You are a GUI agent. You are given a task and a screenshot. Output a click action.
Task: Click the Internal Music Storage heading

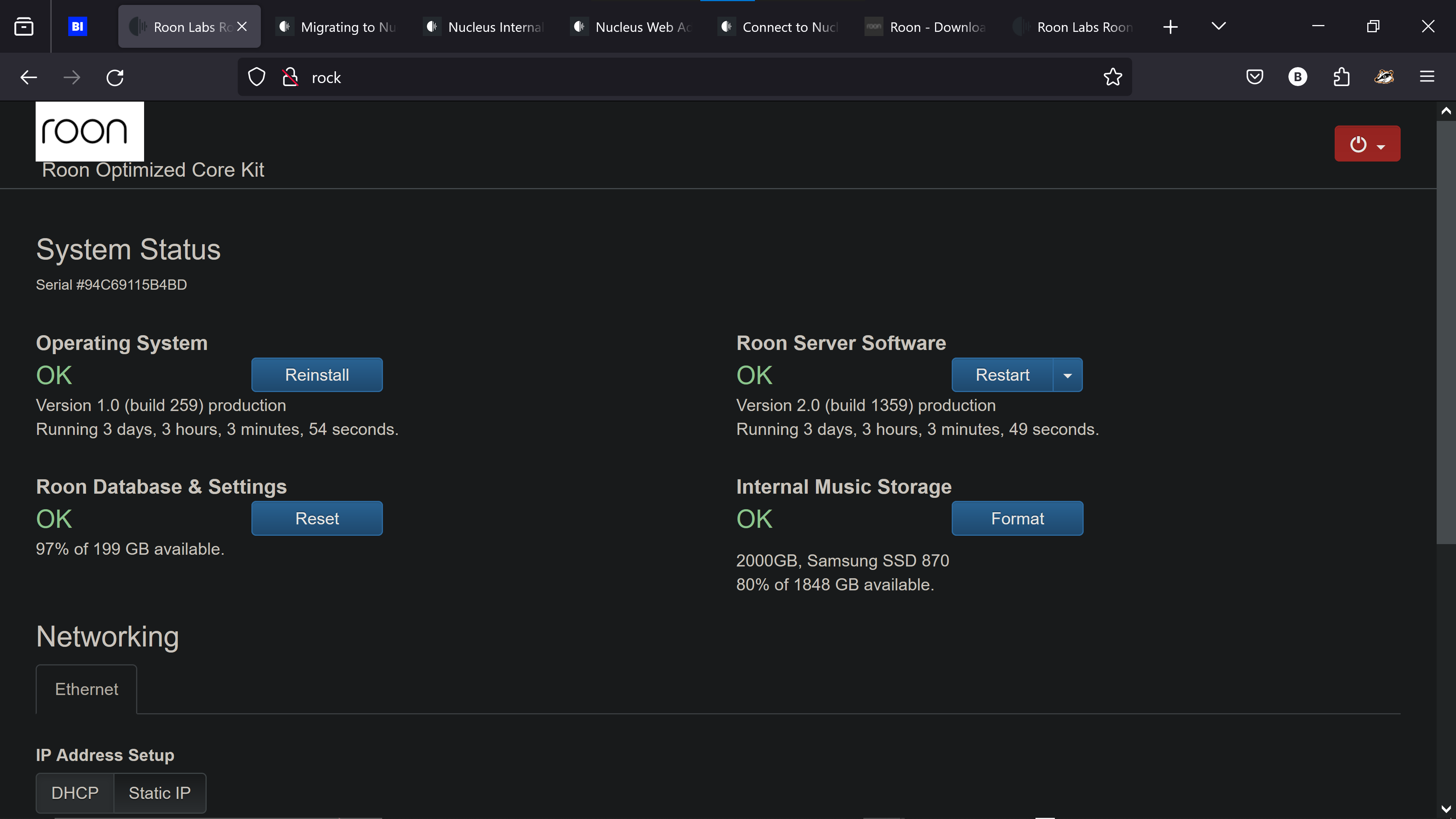point(844,486)
